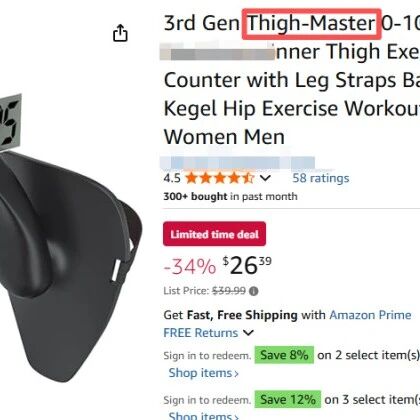Screen dimensions: 420x420
Task: Click the struck-through $39.99 list price
Action: (x=229, y=291)
